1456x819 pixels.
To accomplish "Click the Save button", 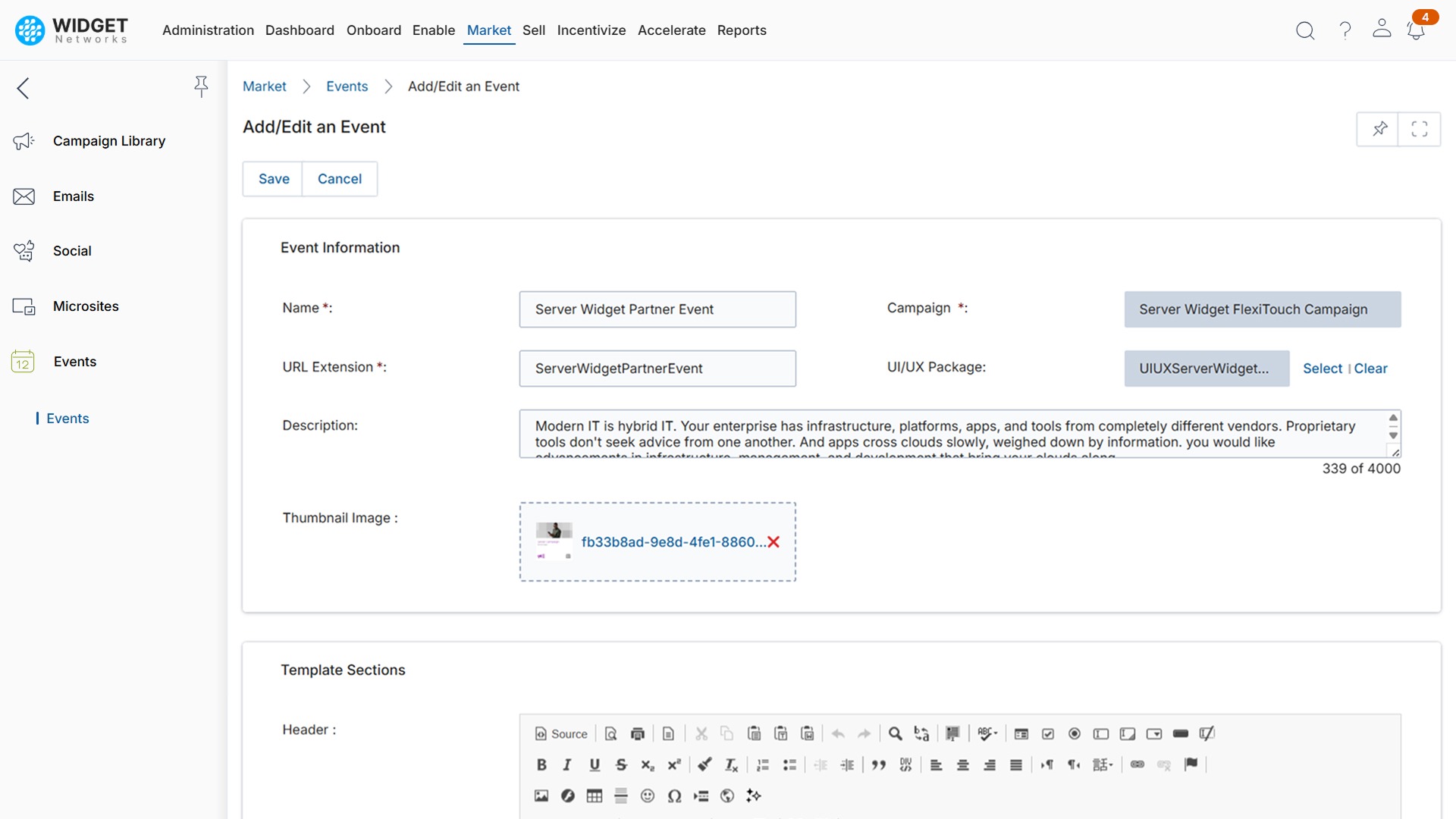I will pyautogui.click(x=274, y=179).
